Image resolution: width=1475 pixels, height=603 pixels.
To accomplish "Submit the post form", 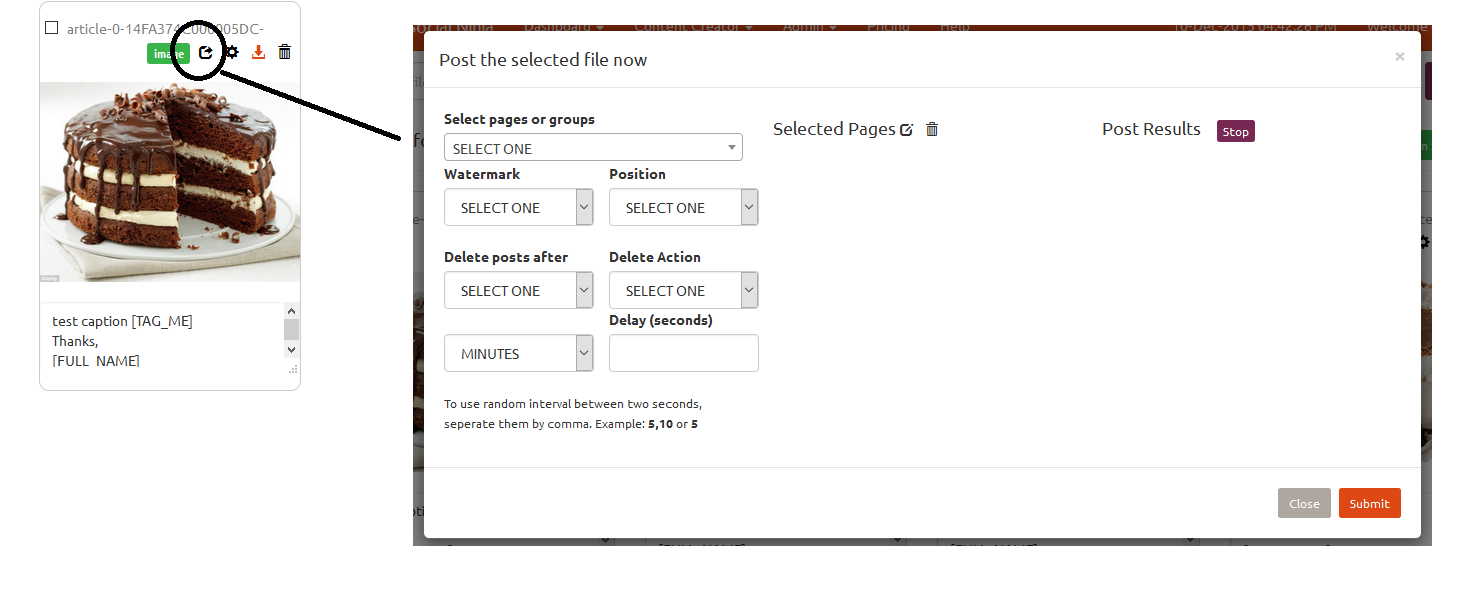I will [1369, 503].
